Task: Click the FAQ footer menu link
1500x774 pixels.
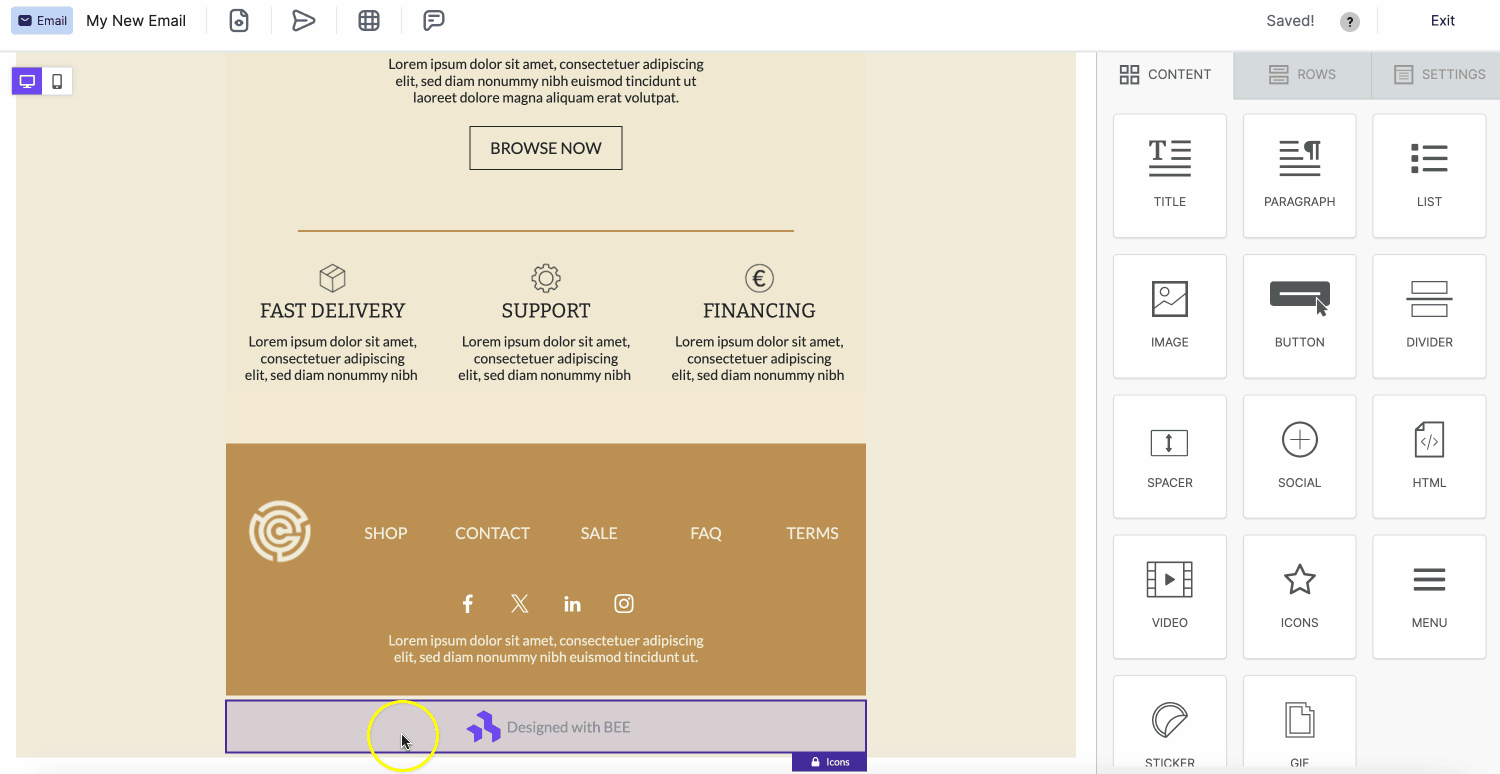Action: 706,533
